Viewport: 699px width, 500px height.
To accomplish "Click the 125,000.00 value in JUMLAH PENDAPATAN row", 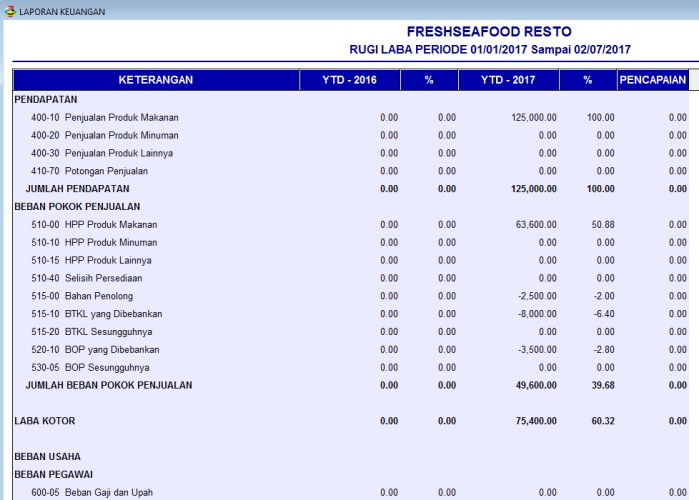I will [x=534, y=189].
